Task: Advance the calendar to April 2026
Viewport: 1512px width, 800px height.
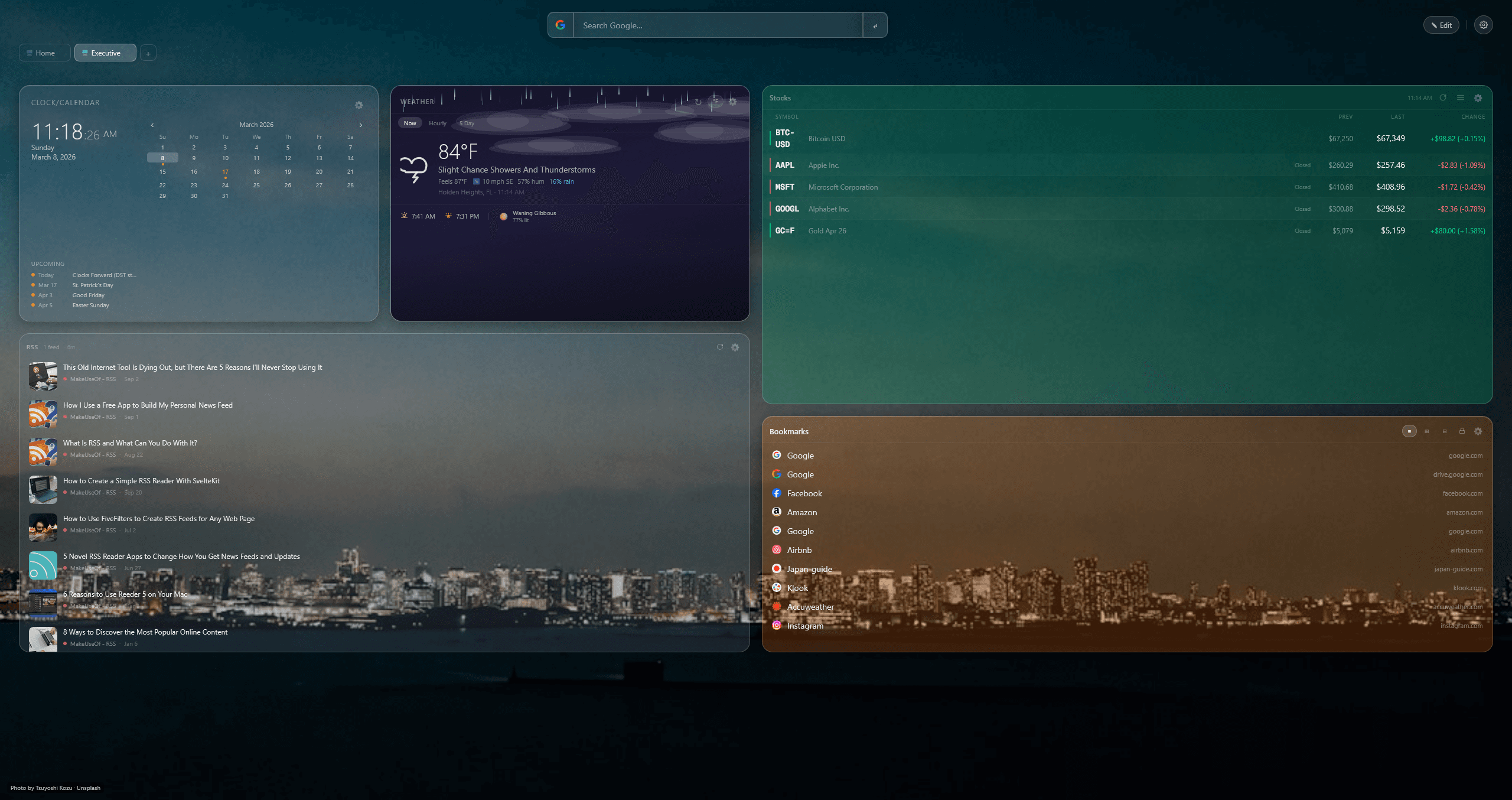Action: (x=361, y=125)
